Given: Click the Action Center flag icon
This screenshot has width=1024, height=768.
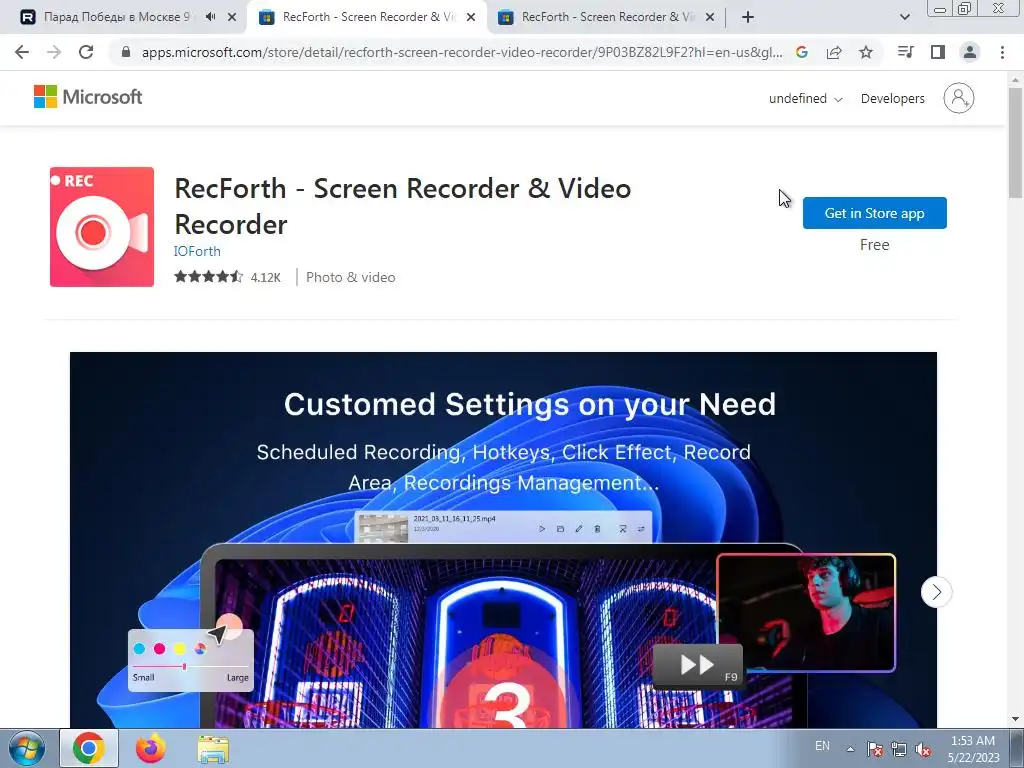Looking at the screenshot, I should (874, 749).
